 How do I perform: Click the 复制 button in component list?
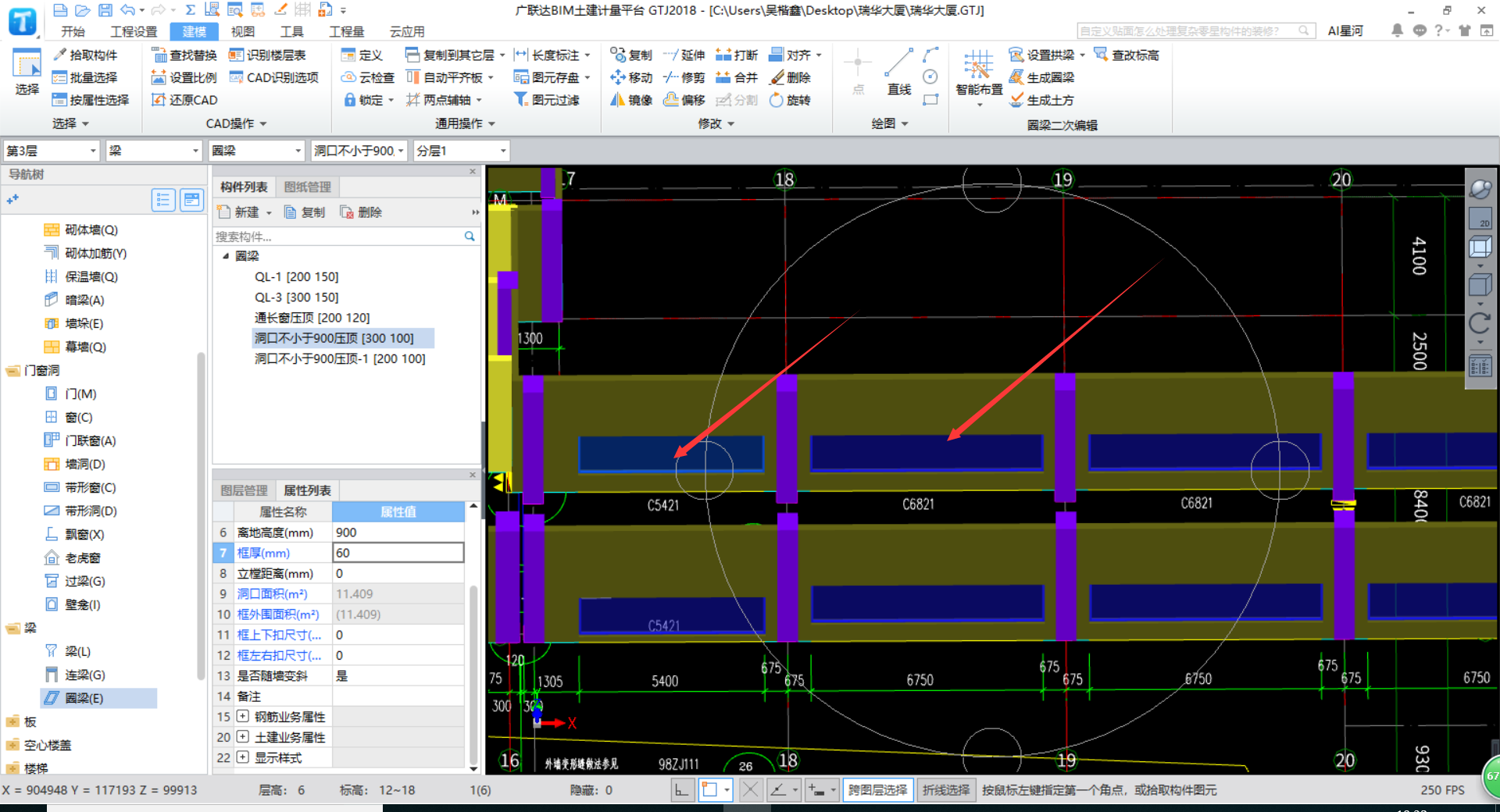click(x=305, y=212)
